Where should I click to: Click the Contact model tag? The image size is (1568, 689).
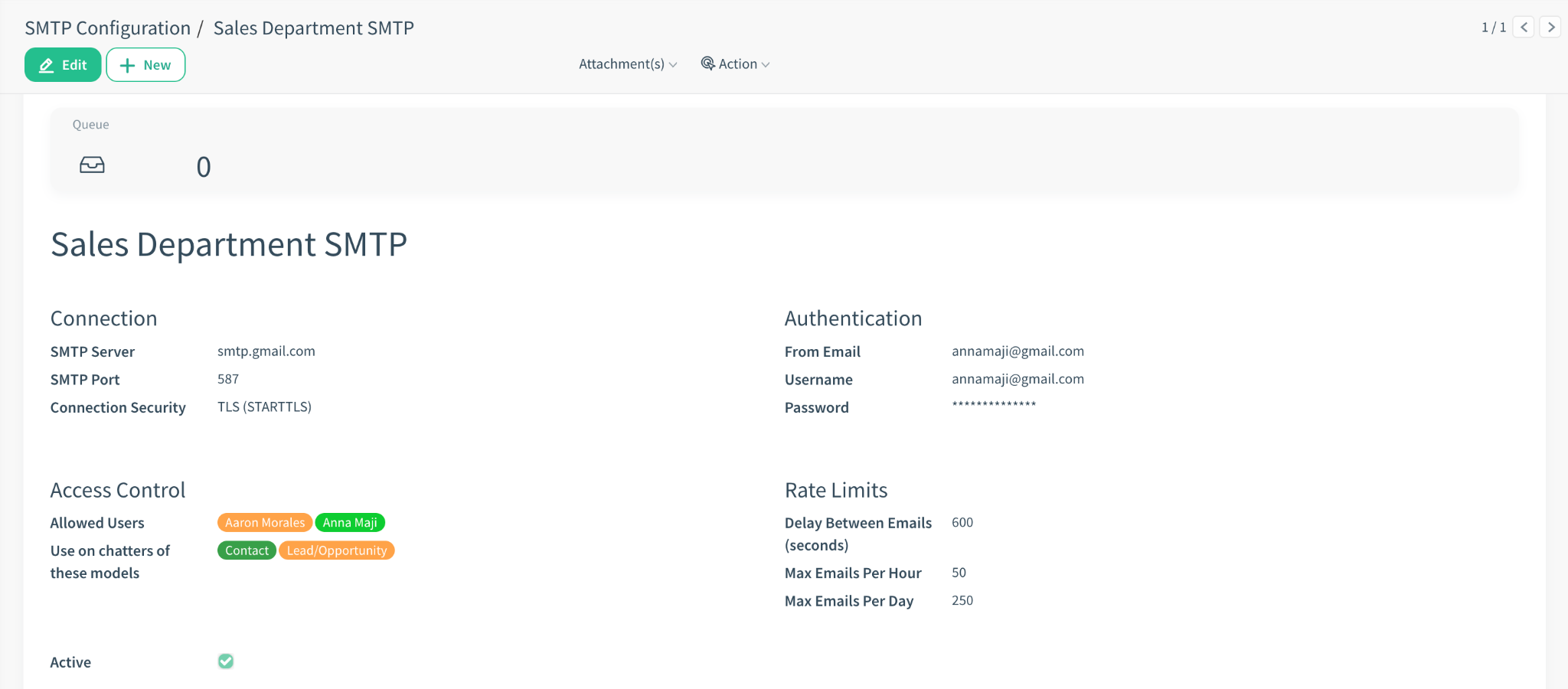tap(247, 550)
